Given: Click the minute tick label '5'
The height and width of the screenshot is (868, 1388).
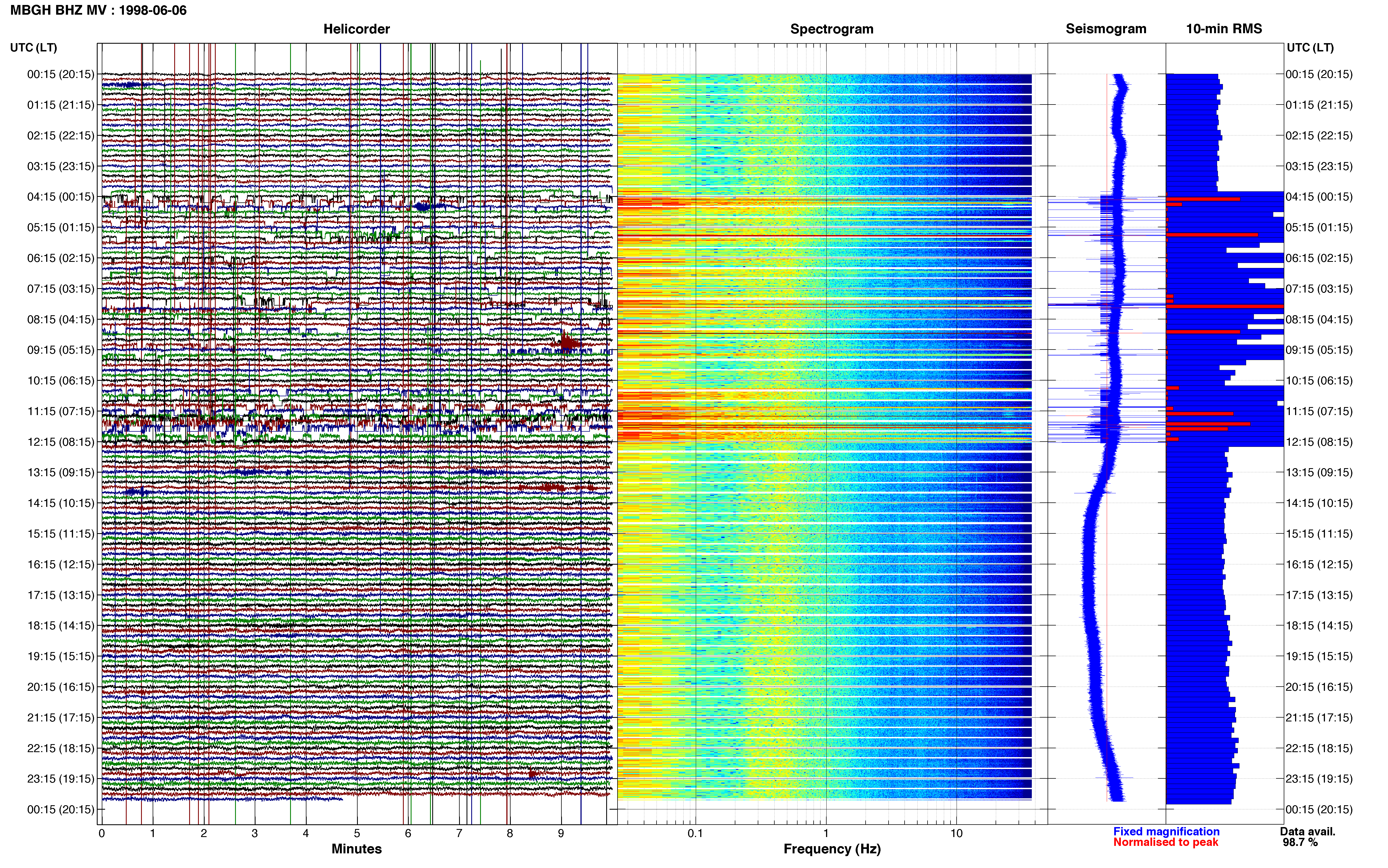Looking at the screenshot, I should (x=357, y=833).
